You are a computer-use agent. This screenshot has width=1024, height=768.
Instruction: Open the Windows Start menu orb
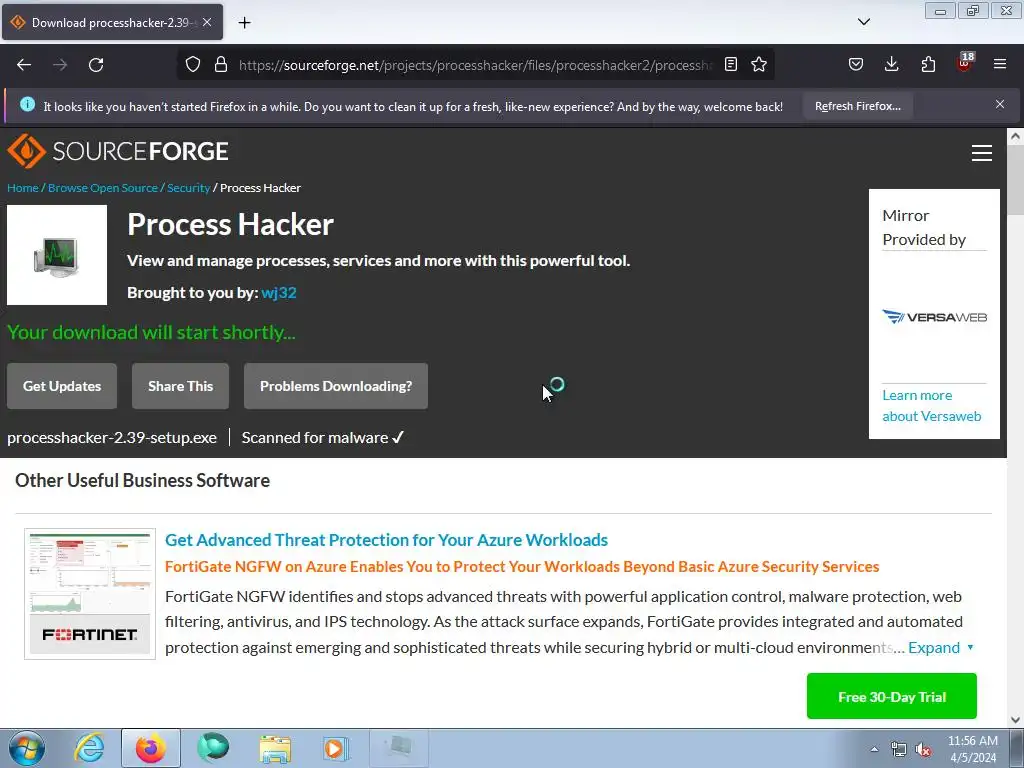pyautogui.click(x=27, y=748)
